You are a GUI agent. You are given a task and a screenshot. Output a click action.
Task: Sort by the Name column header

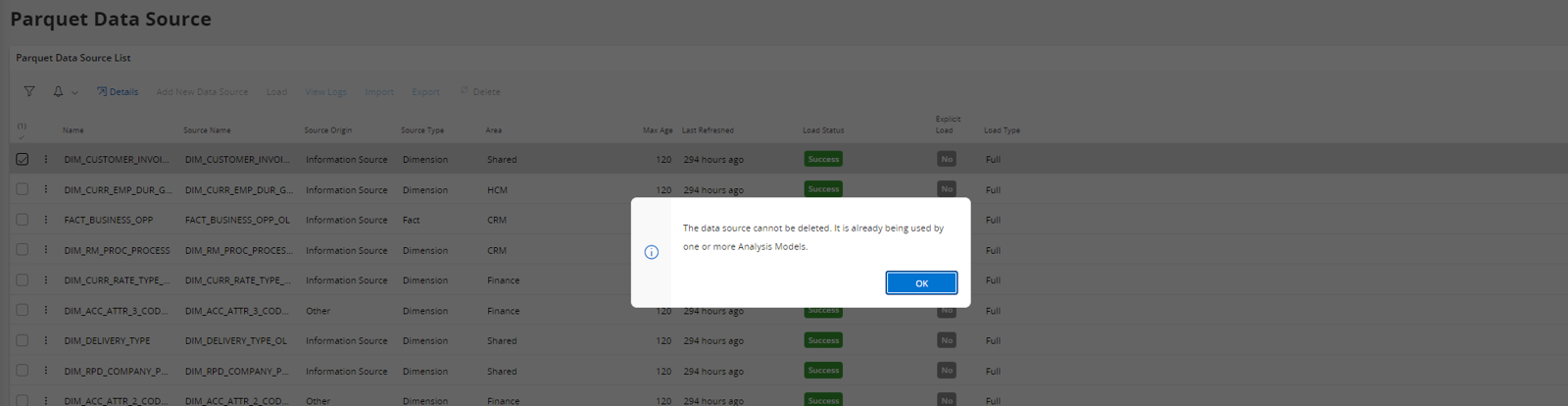coord(73,130)
